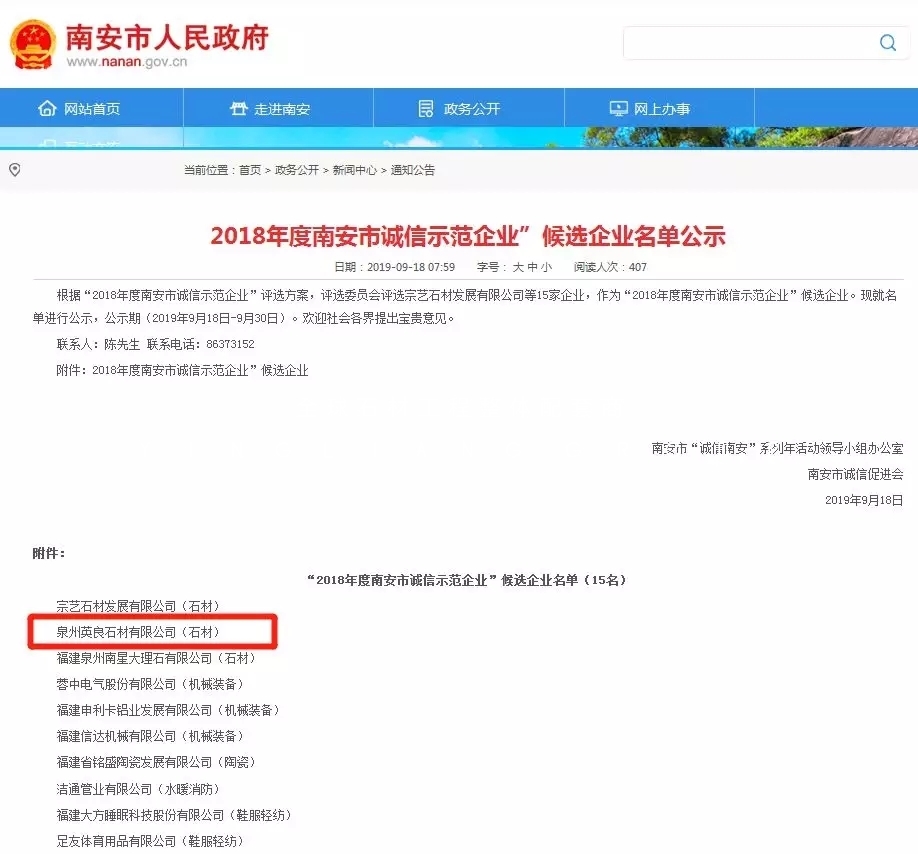The image size is (918, 854).
Task: Set font size to 中
Action: click(532, 267)
